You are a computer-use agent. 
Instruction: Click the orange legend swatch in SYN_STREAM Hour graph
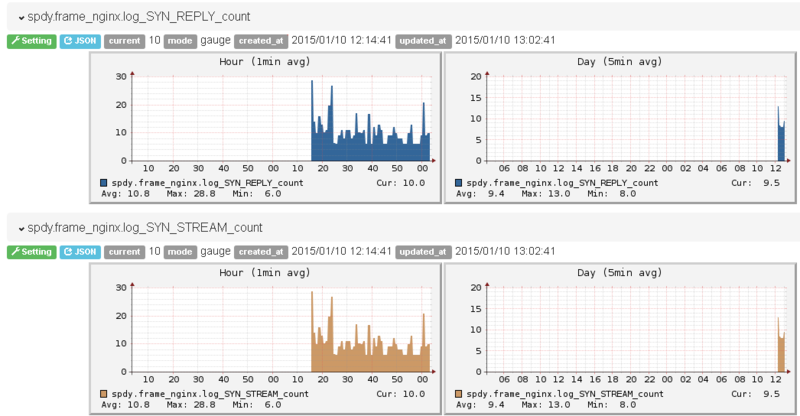(x=104, y=394)
